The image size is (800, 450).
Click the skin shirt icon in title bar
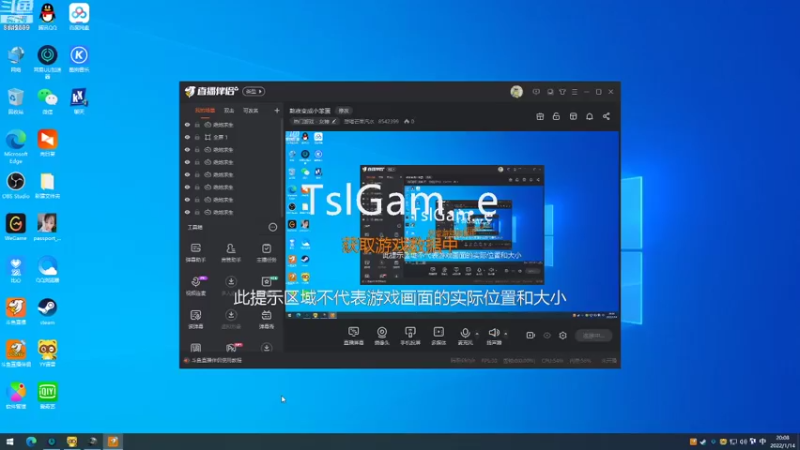[x=562, y=92]
